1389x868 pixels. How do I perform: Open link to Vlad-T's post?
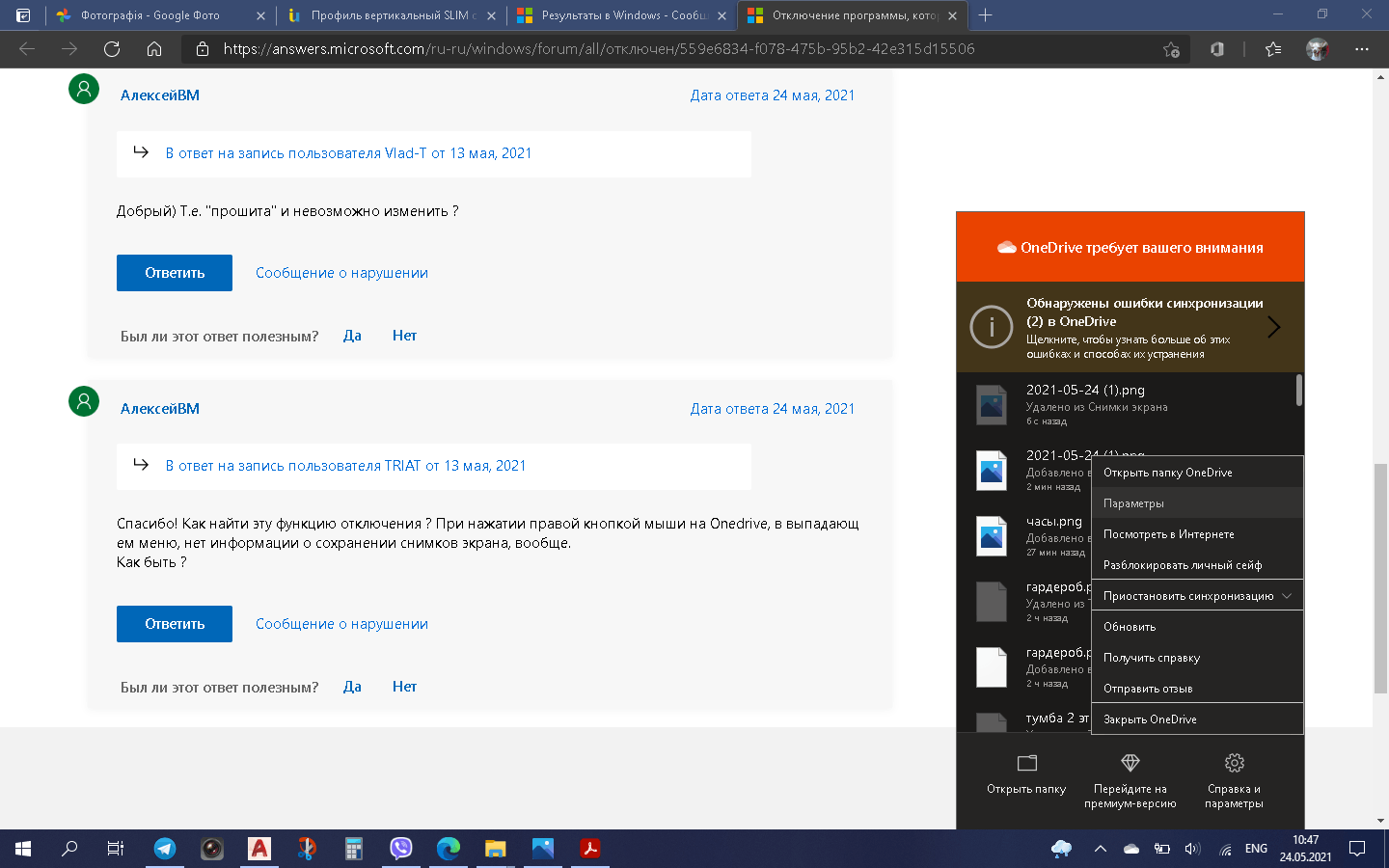tap(348, 153)
